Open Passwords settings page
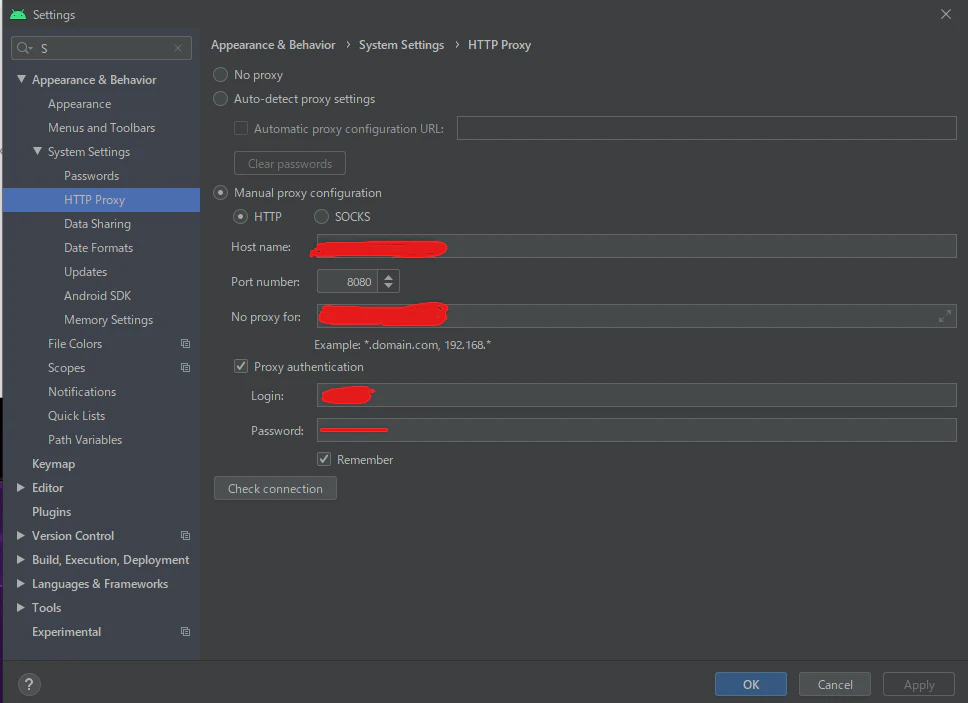968x703 pixels. click(91, 176)
